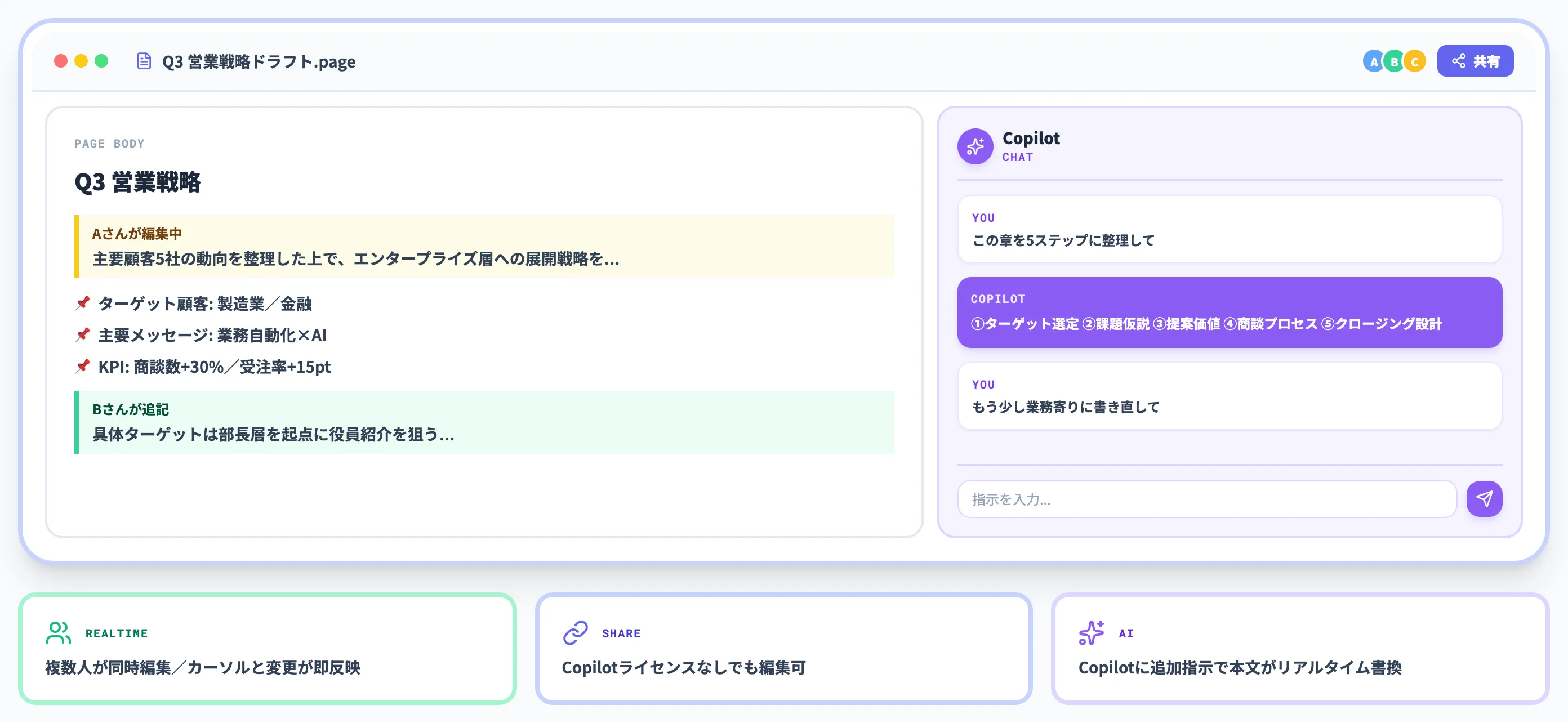Click the red close window dot
1568x723 pixels.
tap(60, 61)
